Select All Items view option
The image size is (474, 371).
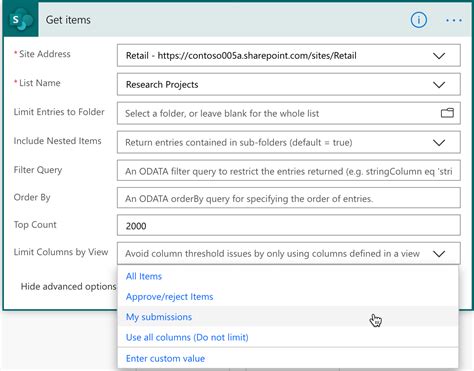[x=288, y=276]
